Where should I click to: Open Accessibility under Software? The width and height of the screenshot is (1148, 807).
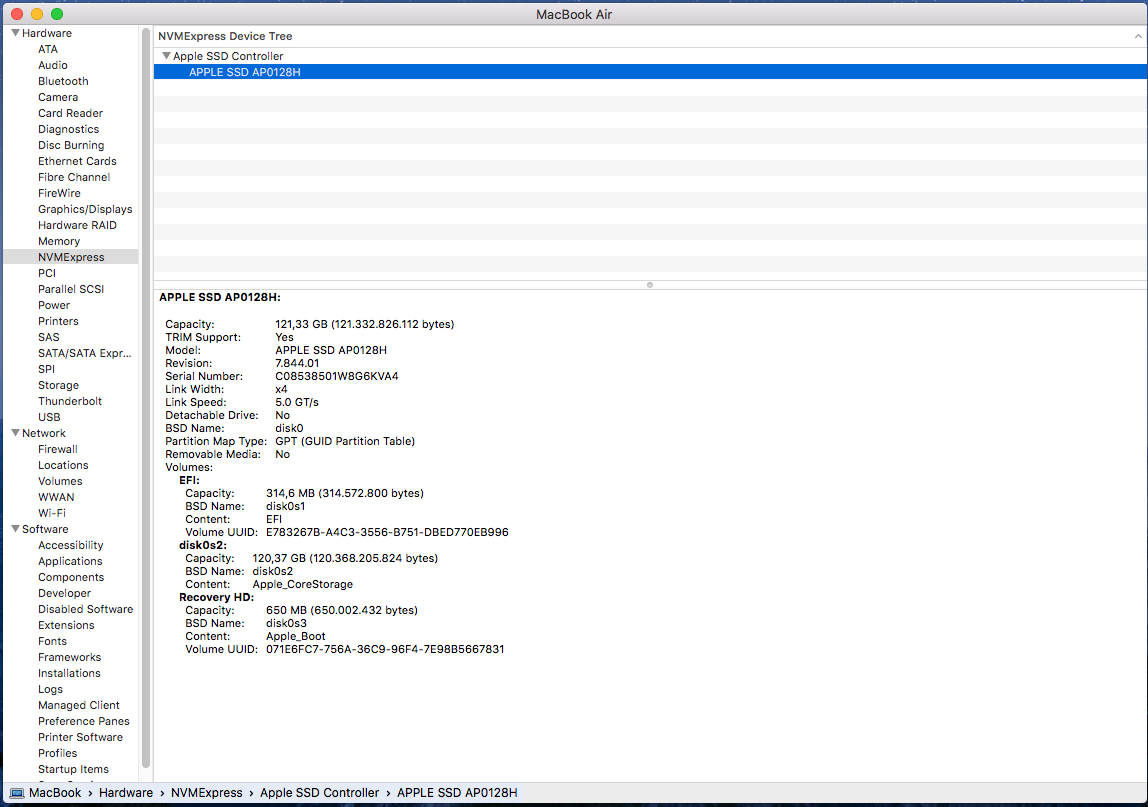point(70,546)
